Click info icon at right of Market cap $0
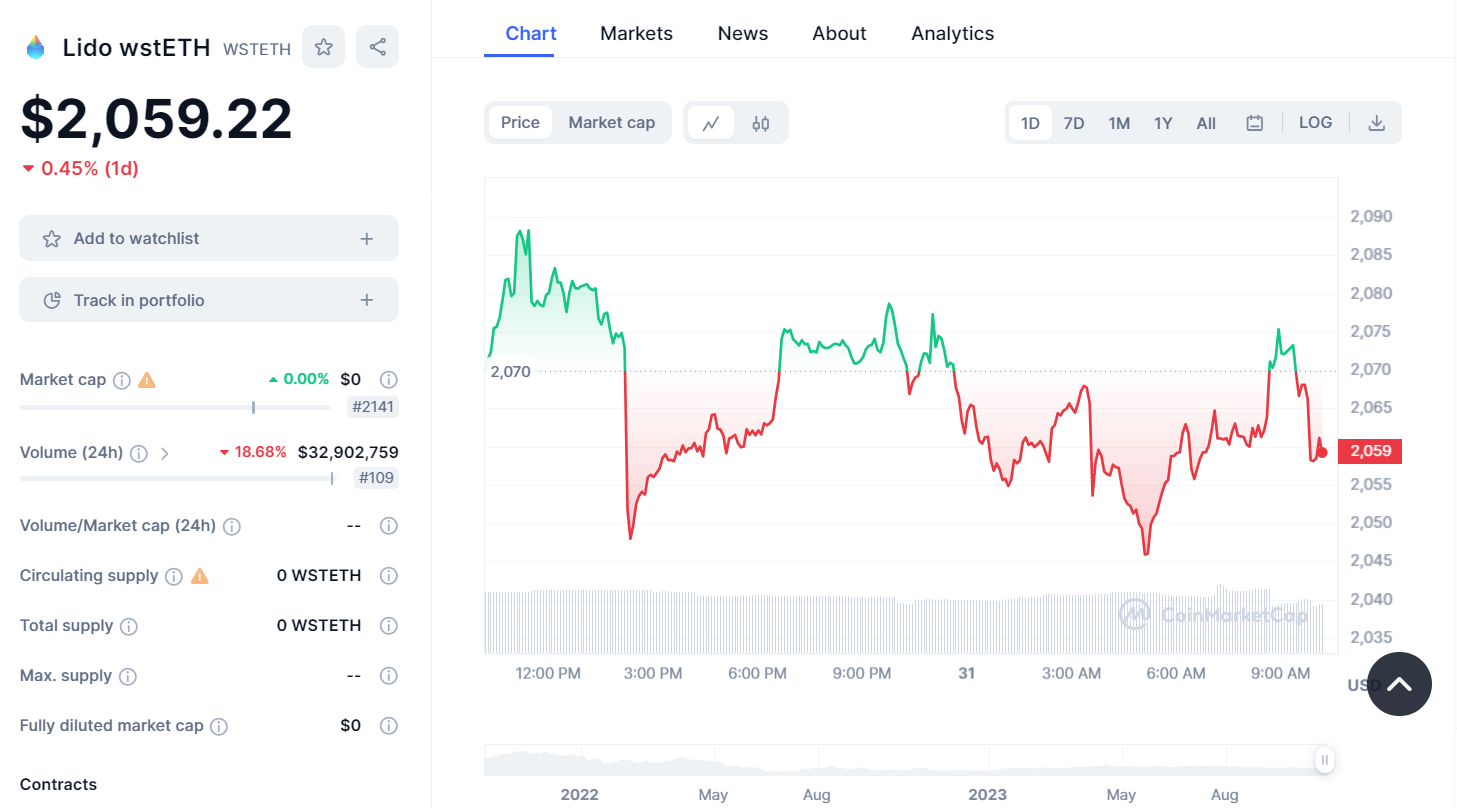Image resolution: width=1457 pixels, height=808 pixels. pos(389,380)
